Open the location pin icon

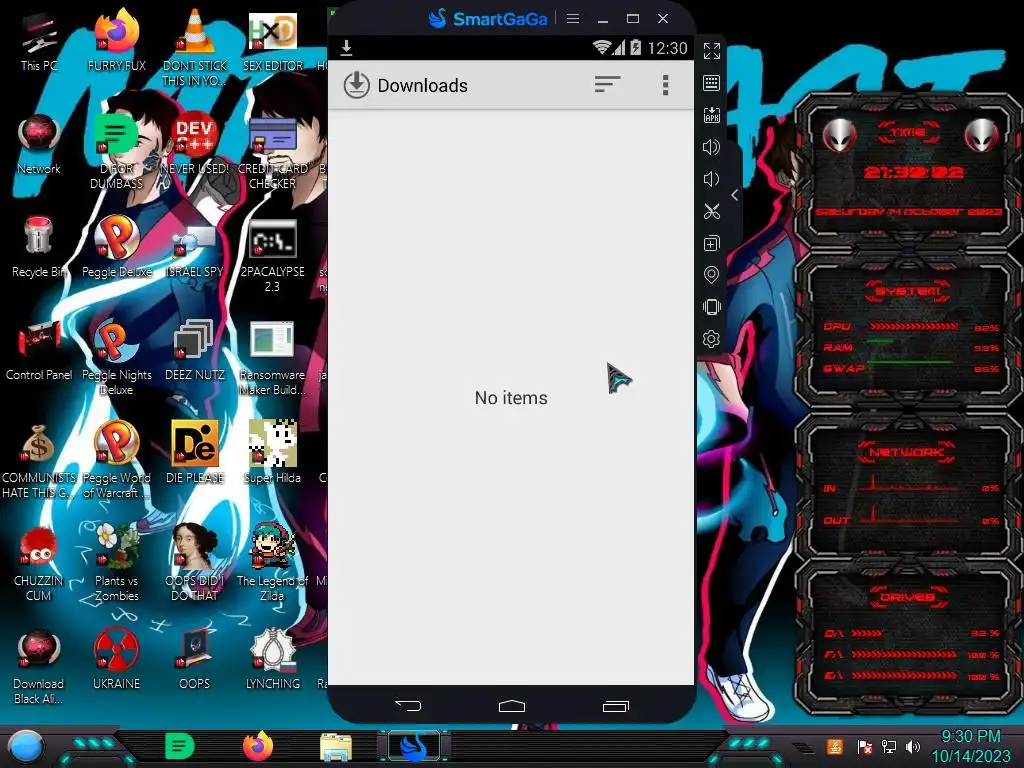pos(711,275)
